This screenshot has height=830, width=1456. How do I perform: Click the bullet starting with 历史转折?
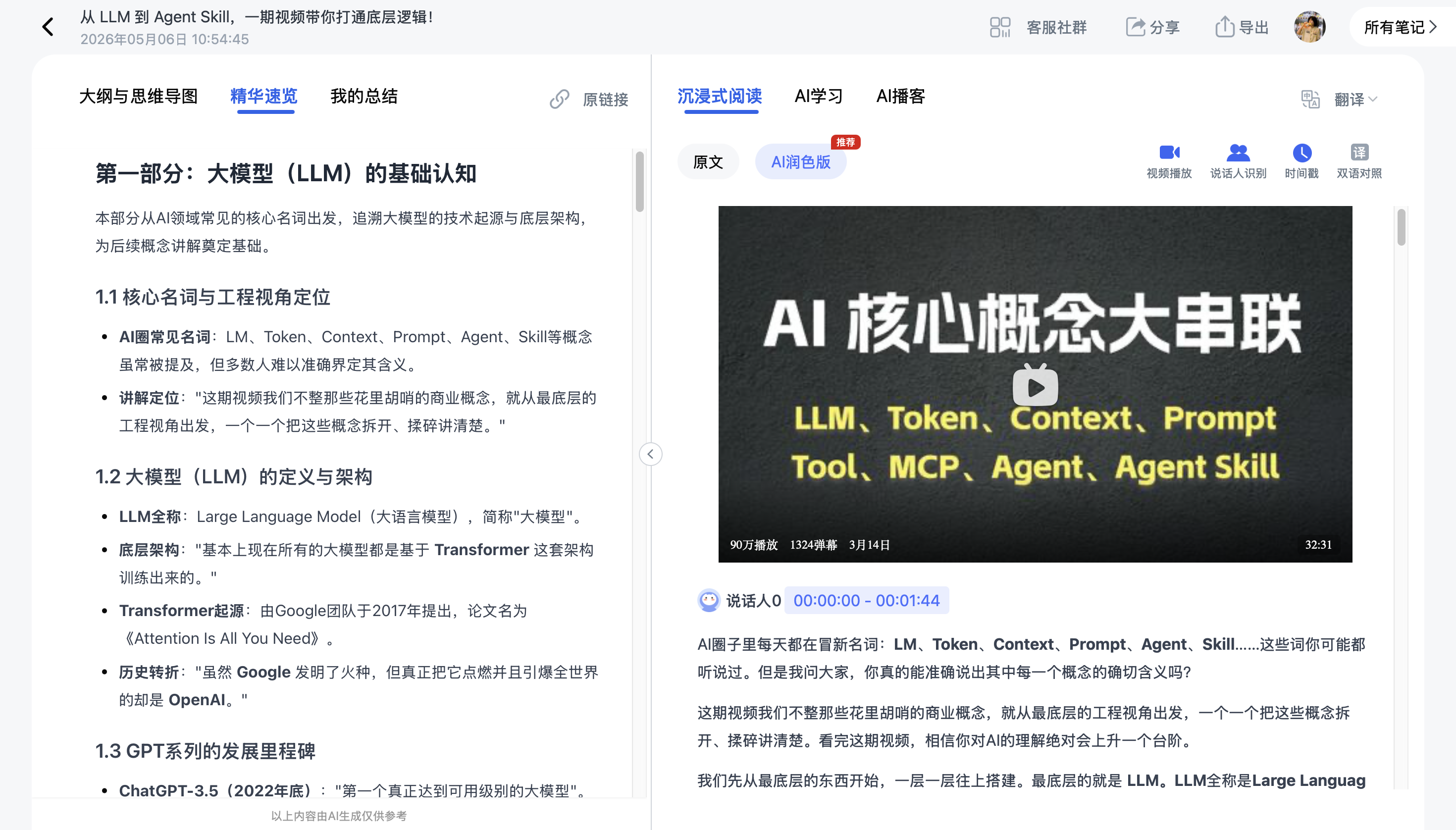359,686
